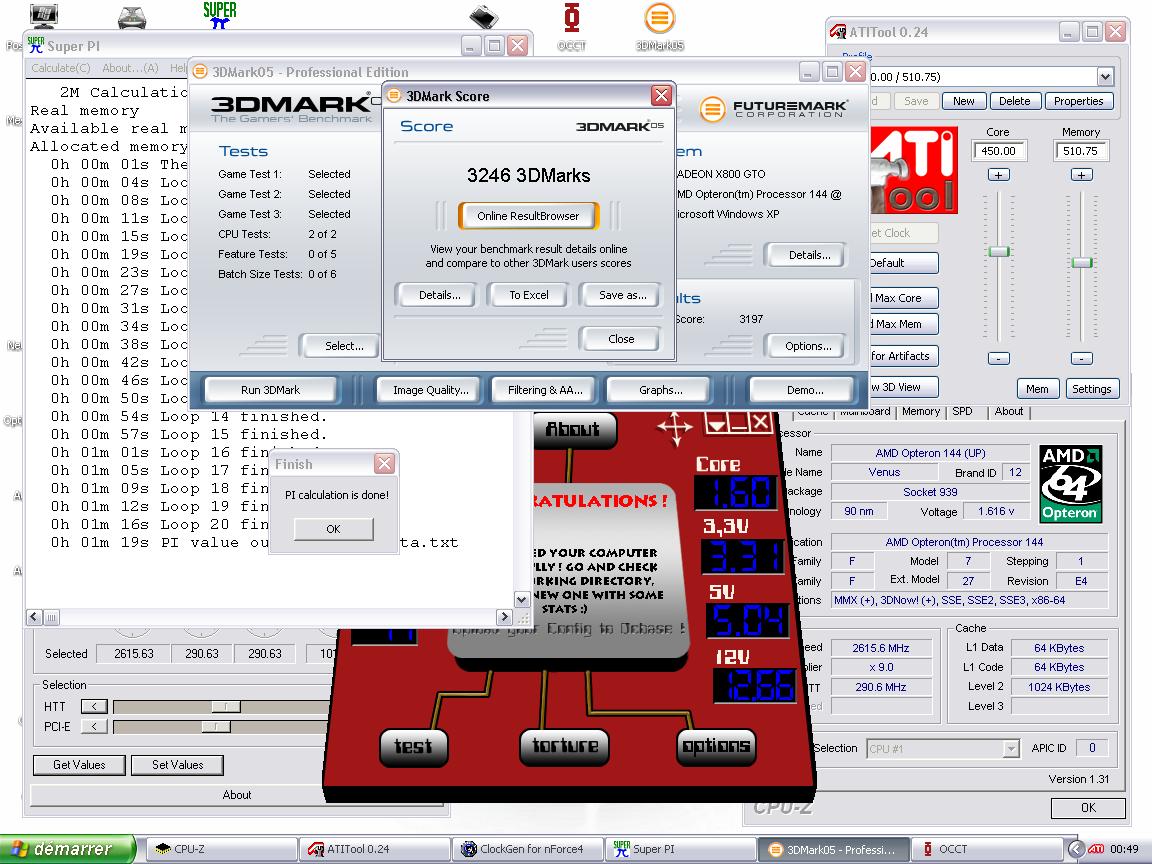Click the torture button in OCCT
The width and height of the screenshot is (1152, 864).
click(x=564, y=746)
